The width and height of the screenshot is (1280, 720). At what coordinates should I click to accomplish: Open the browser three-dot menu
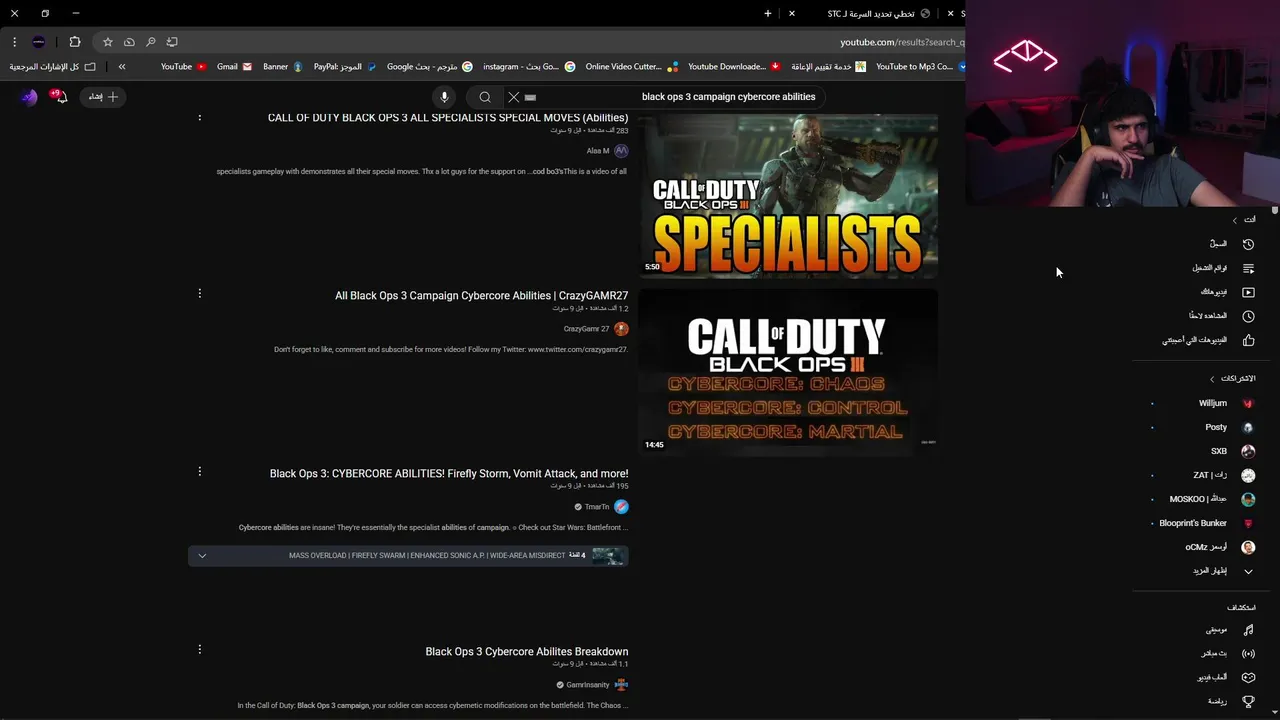[x=14, y=42]
